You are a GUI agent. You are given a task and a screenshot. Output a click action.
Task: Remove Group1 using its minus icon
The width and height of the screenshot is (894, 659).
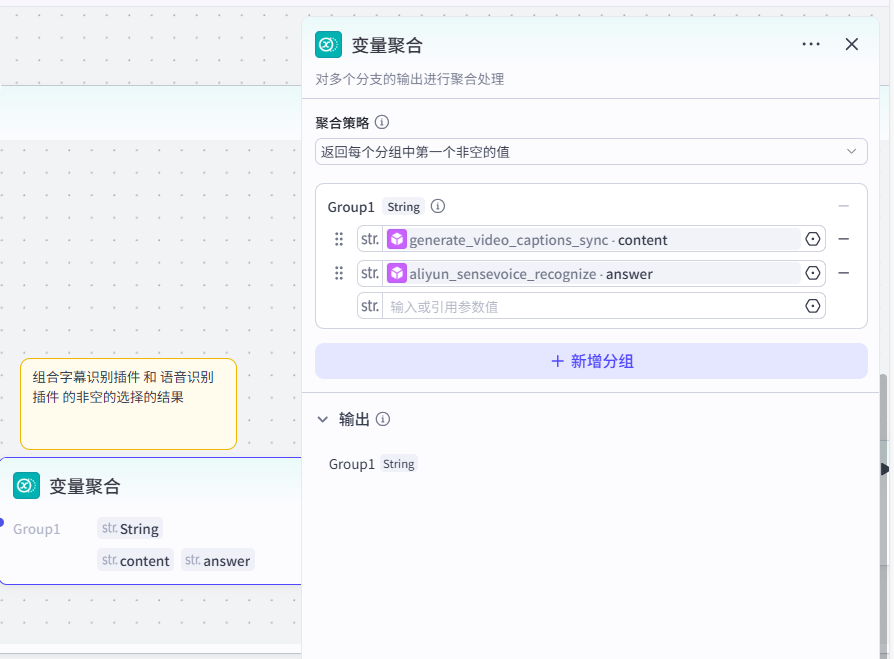pos(843,206)
